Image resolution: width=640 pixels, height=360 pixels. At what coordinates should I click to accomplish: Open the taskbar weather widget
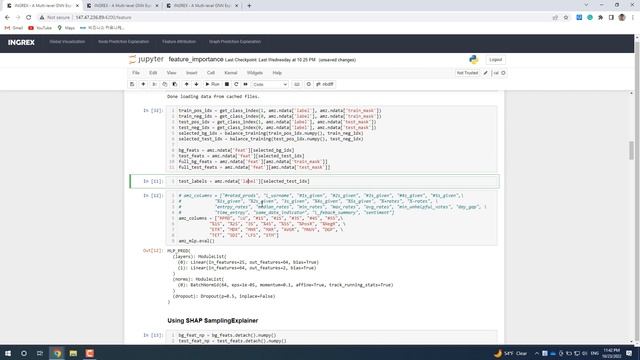pyautogui.click(x=511, y=353)
